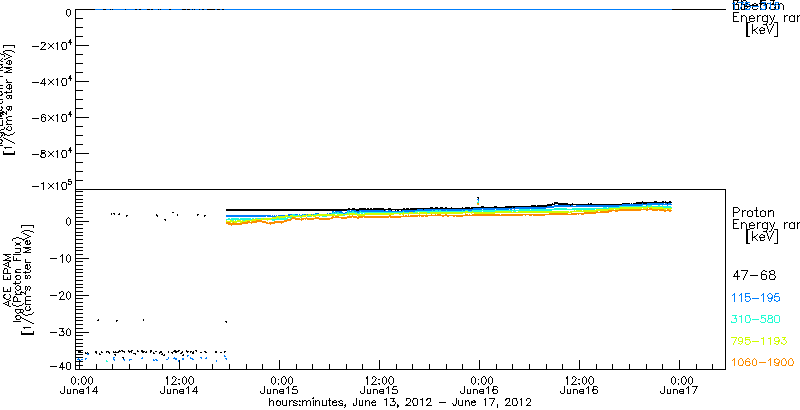Click the data spike near June16 0:00

(478, 200)
